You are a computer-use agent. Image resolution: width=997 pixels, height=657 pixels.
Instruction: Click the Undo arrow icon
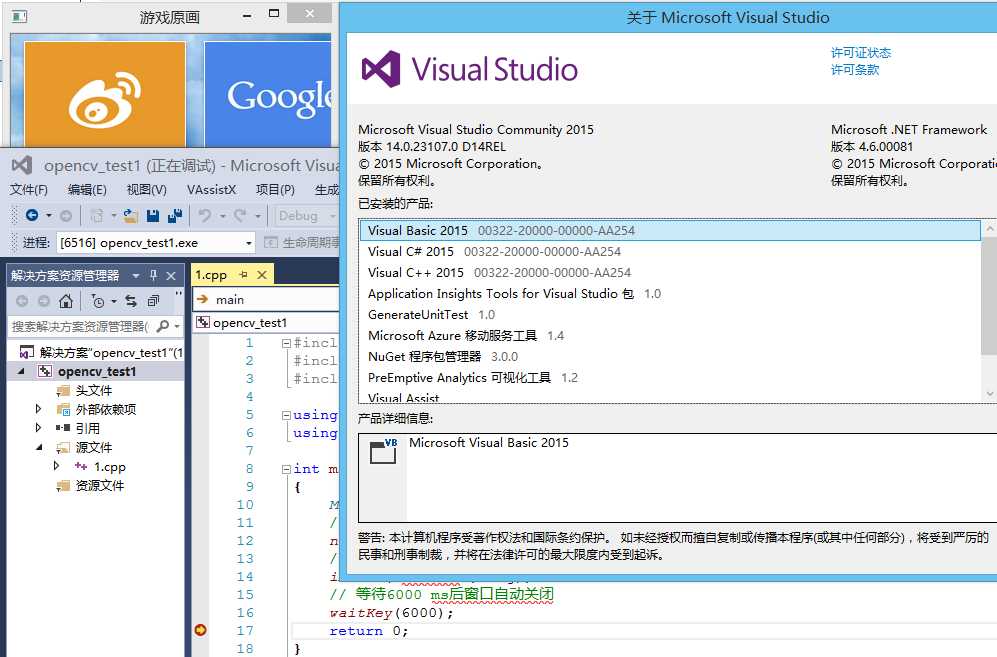[205, 216]
